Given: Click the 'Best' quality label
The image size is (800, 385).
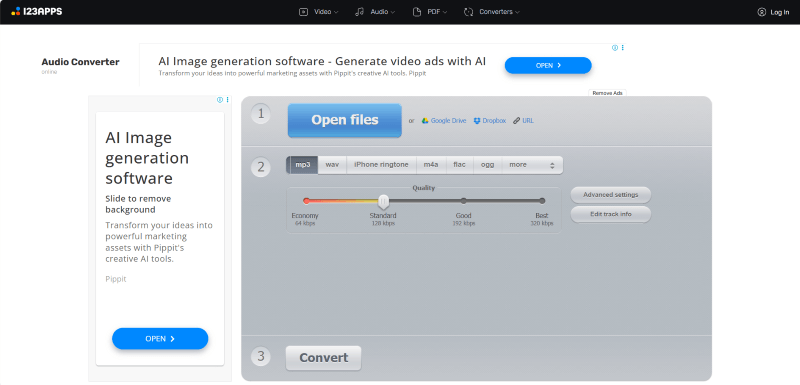Looking at the screenshot, I should point(541,216).
